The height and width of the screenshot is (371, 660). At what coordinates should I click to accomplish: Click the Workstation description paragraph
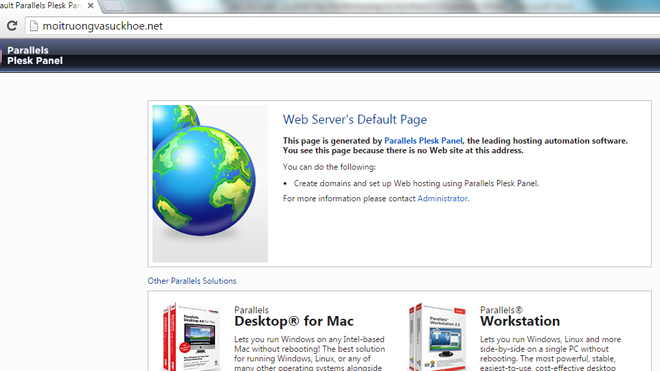551,353
